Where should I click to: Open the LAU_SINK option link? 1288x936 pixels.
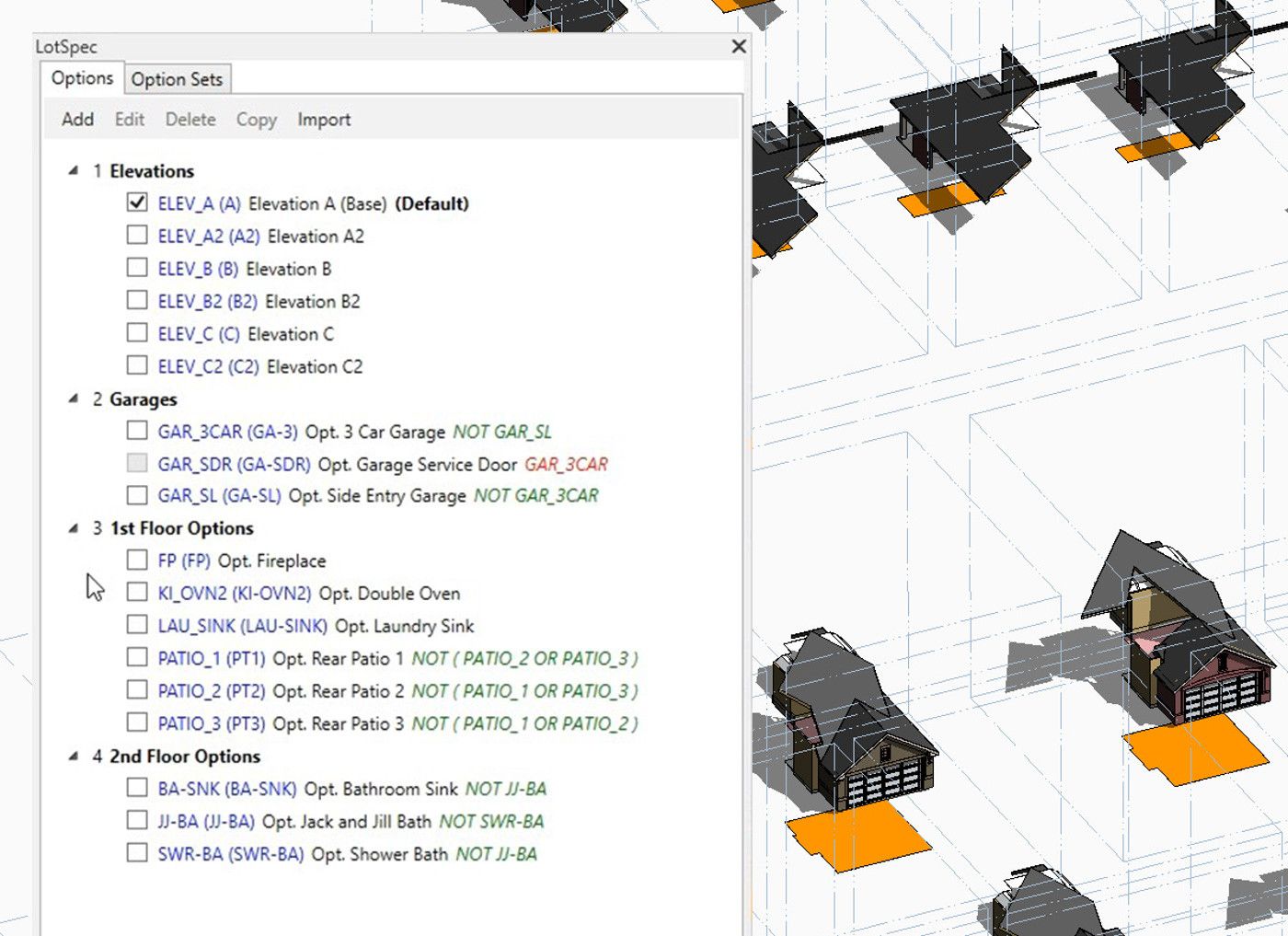(x=243, y=626)
